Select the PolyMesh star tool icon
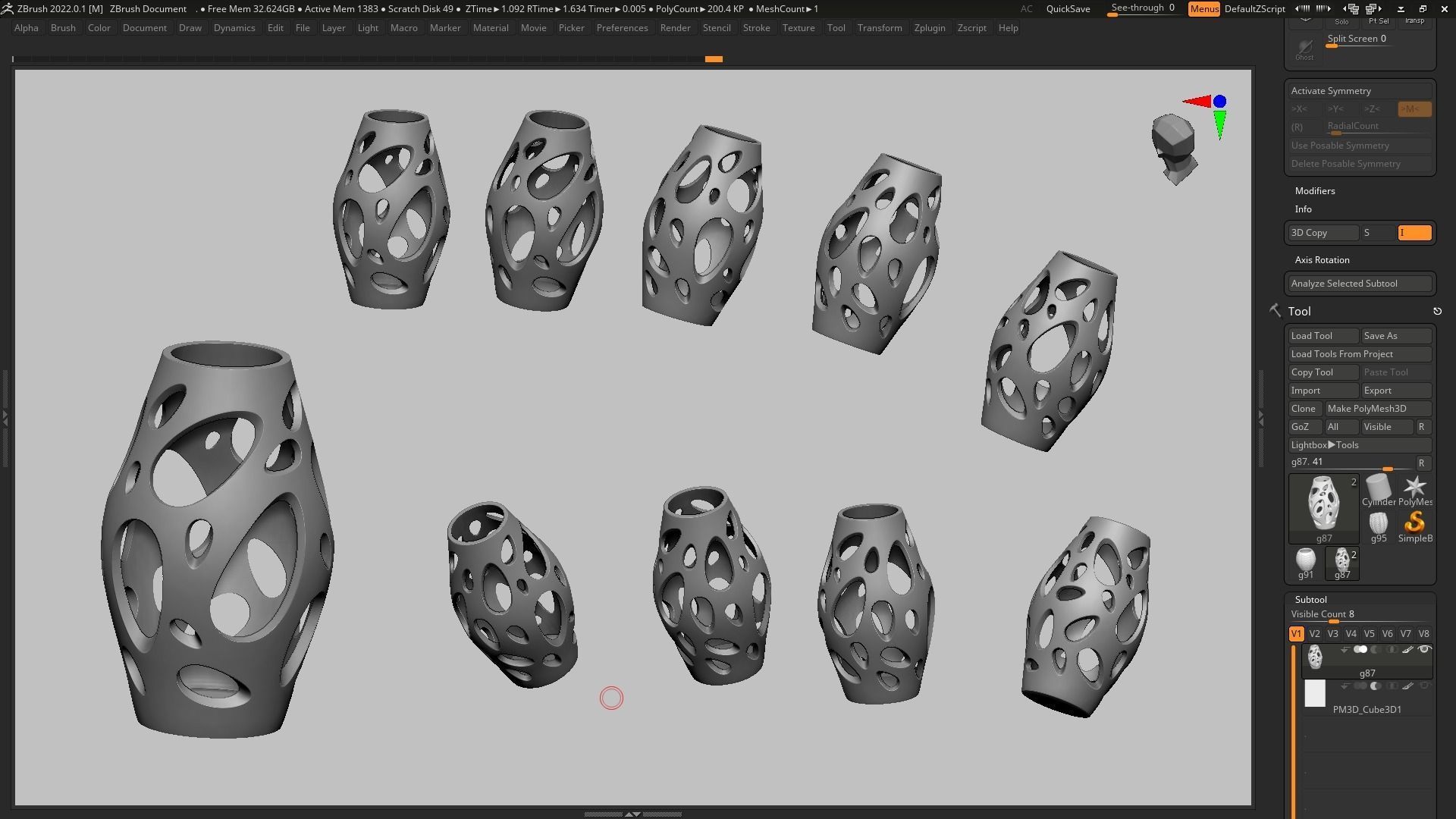 coord(1414,488)
